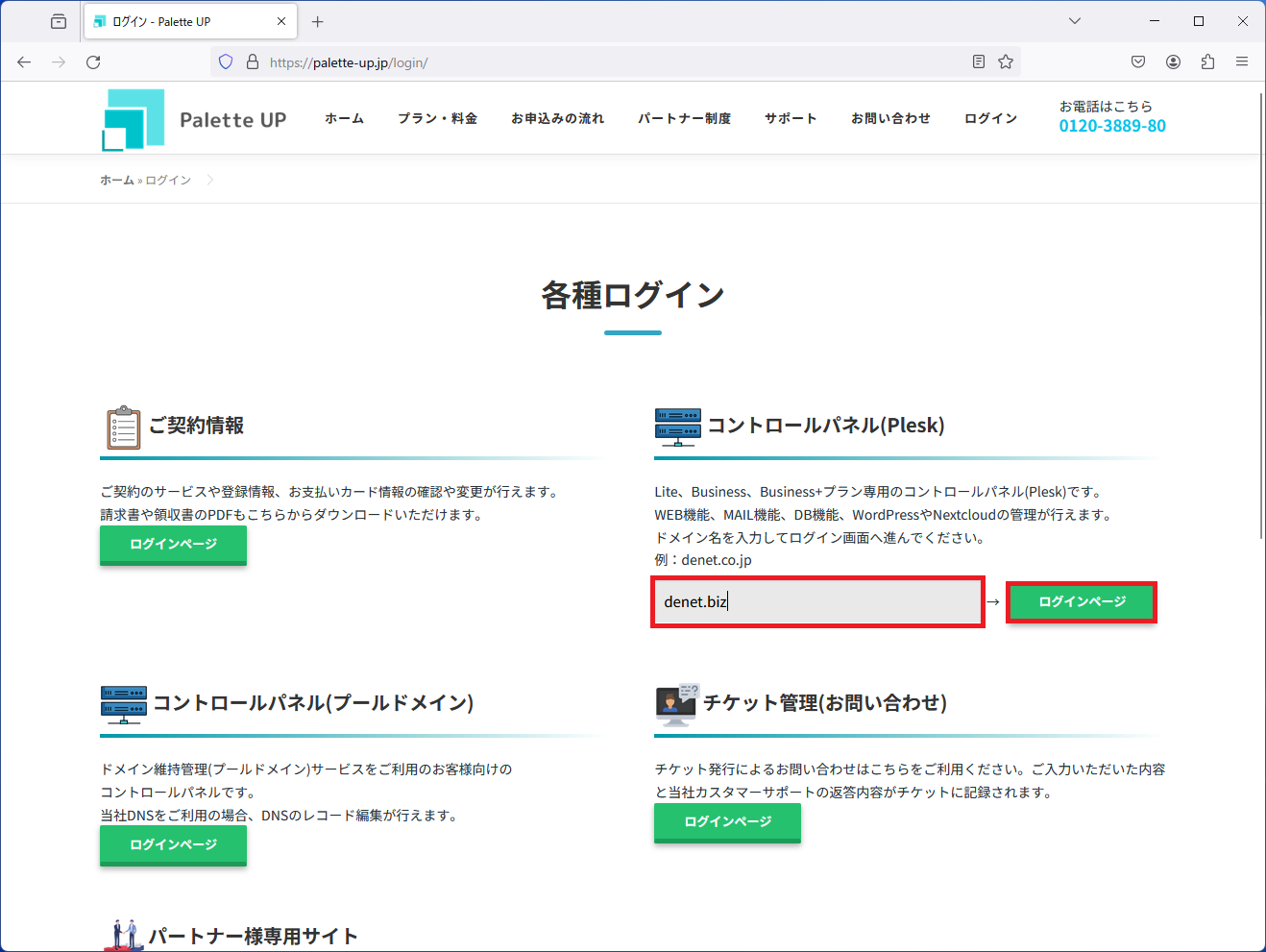Click the ログイン breadcrumb text
The height and width of the screenshot is (952, 1266).
pyautogui.click(x=168, y=180)
